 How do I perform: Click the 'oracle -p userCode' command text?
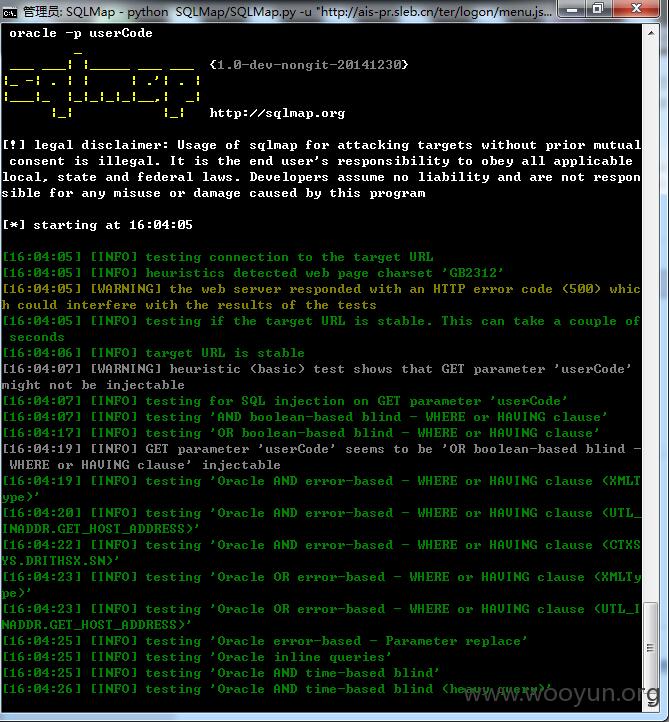(81, 33)
